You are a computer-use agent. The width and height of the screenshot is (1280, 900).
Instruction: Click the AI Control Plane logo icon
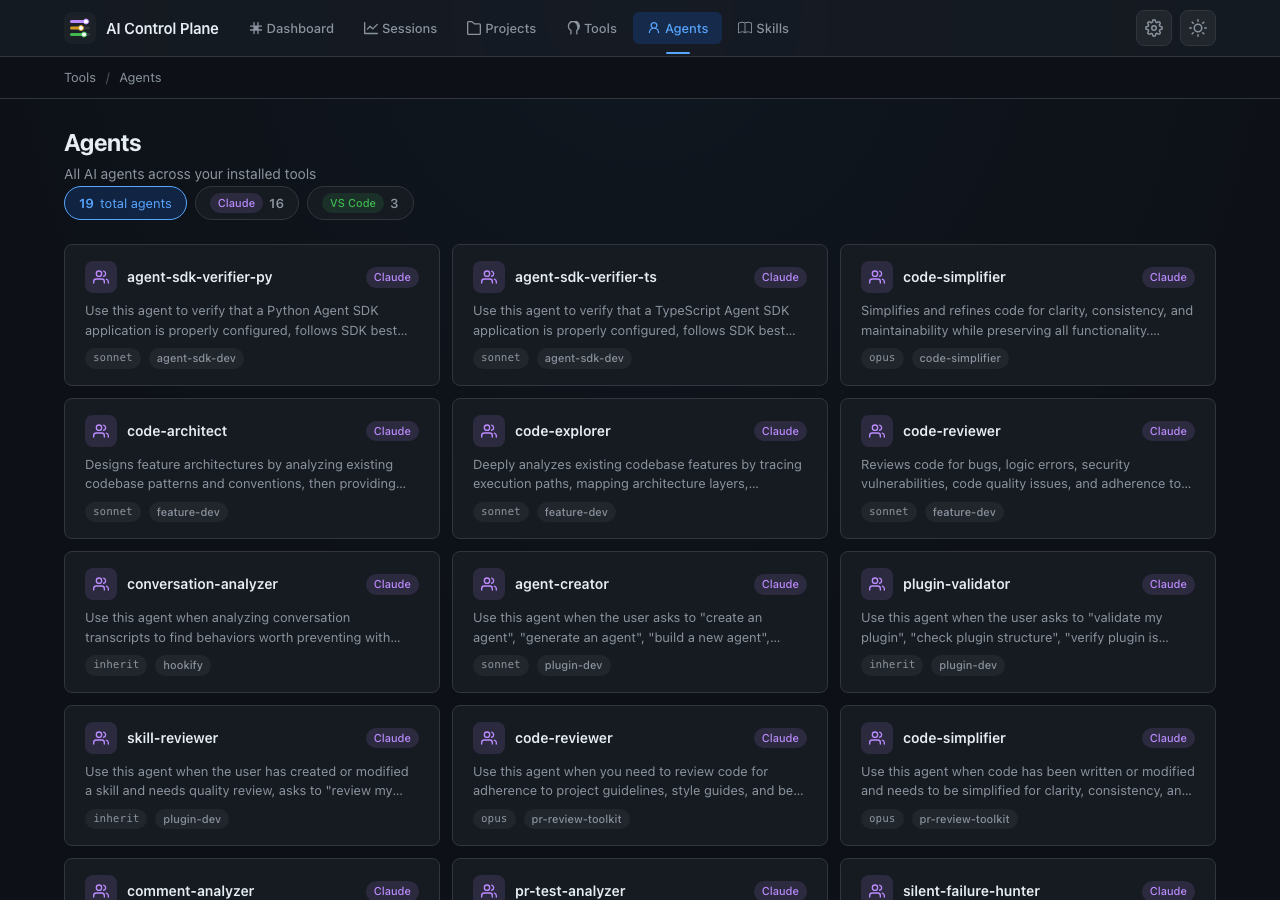tap(80, 28)
